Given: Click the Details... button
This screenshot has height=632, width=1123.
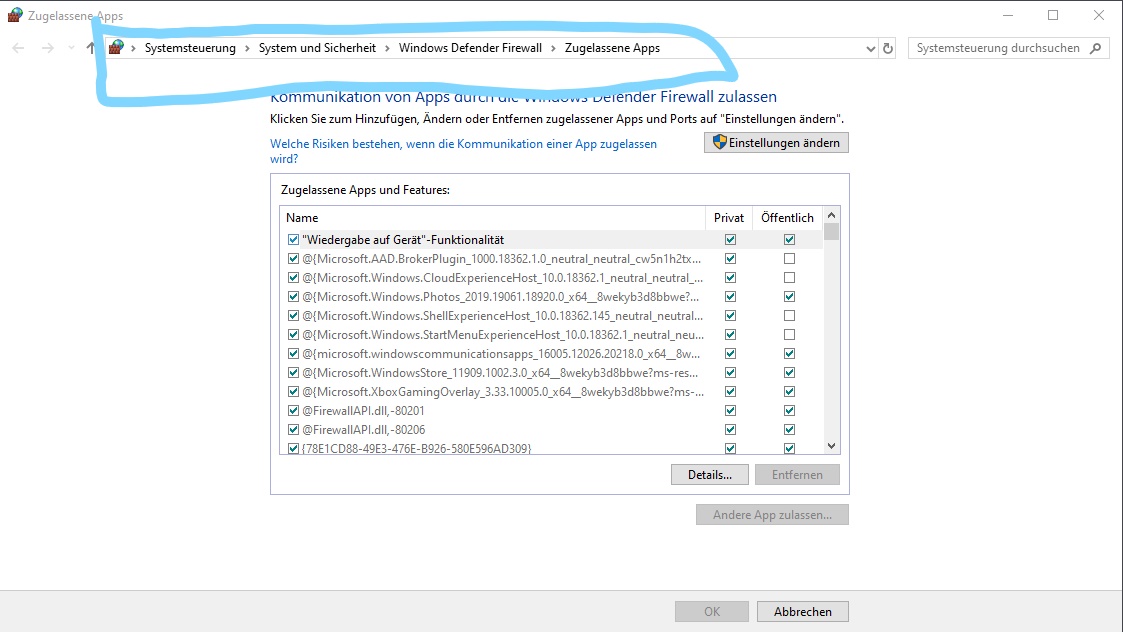Looking at the screenshot, I should pyautogui.click(x=710, y=474).
